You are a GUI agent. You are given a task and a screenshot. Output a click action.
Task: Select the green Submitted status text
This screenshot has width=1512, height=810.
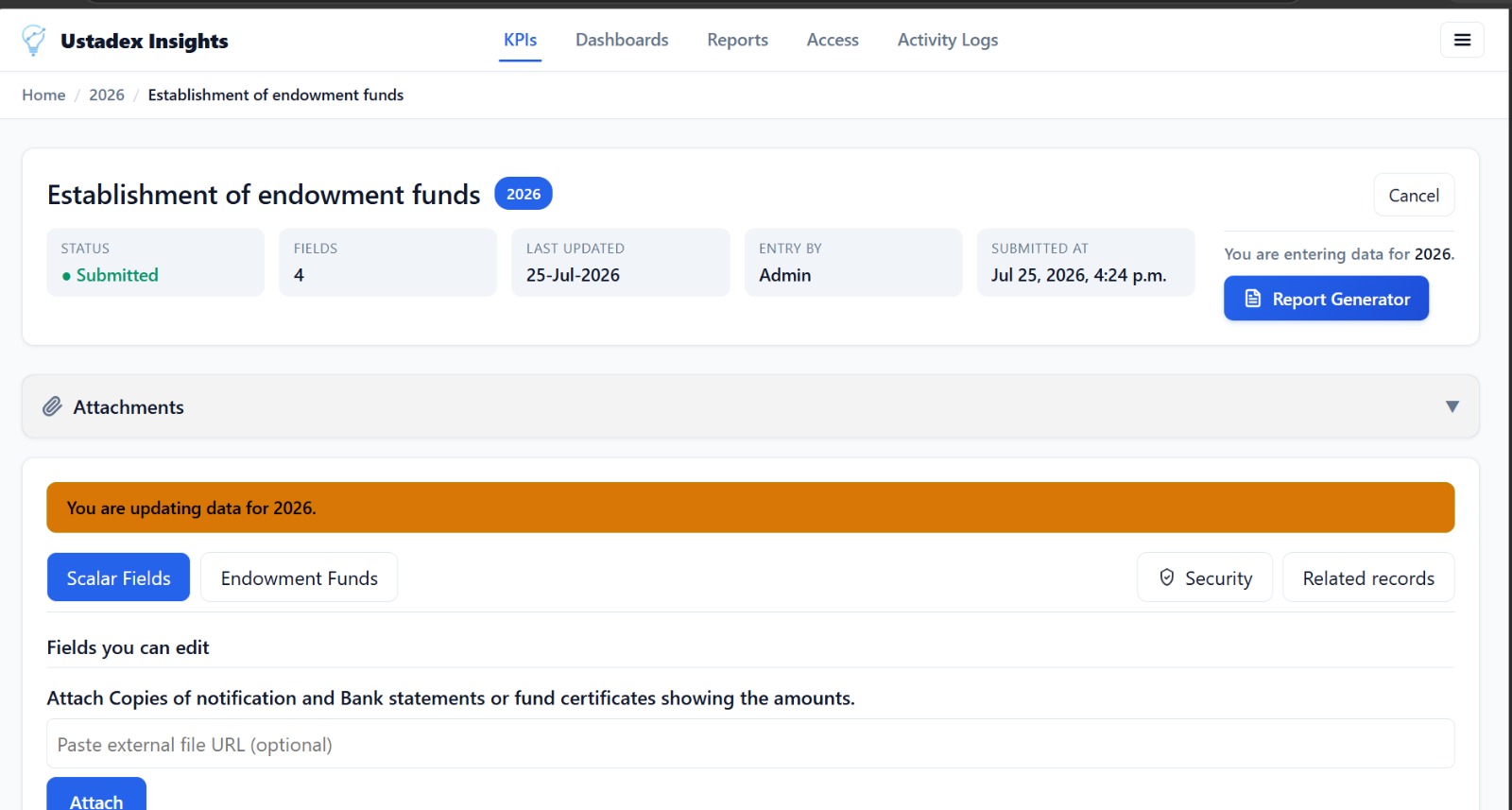117,275
